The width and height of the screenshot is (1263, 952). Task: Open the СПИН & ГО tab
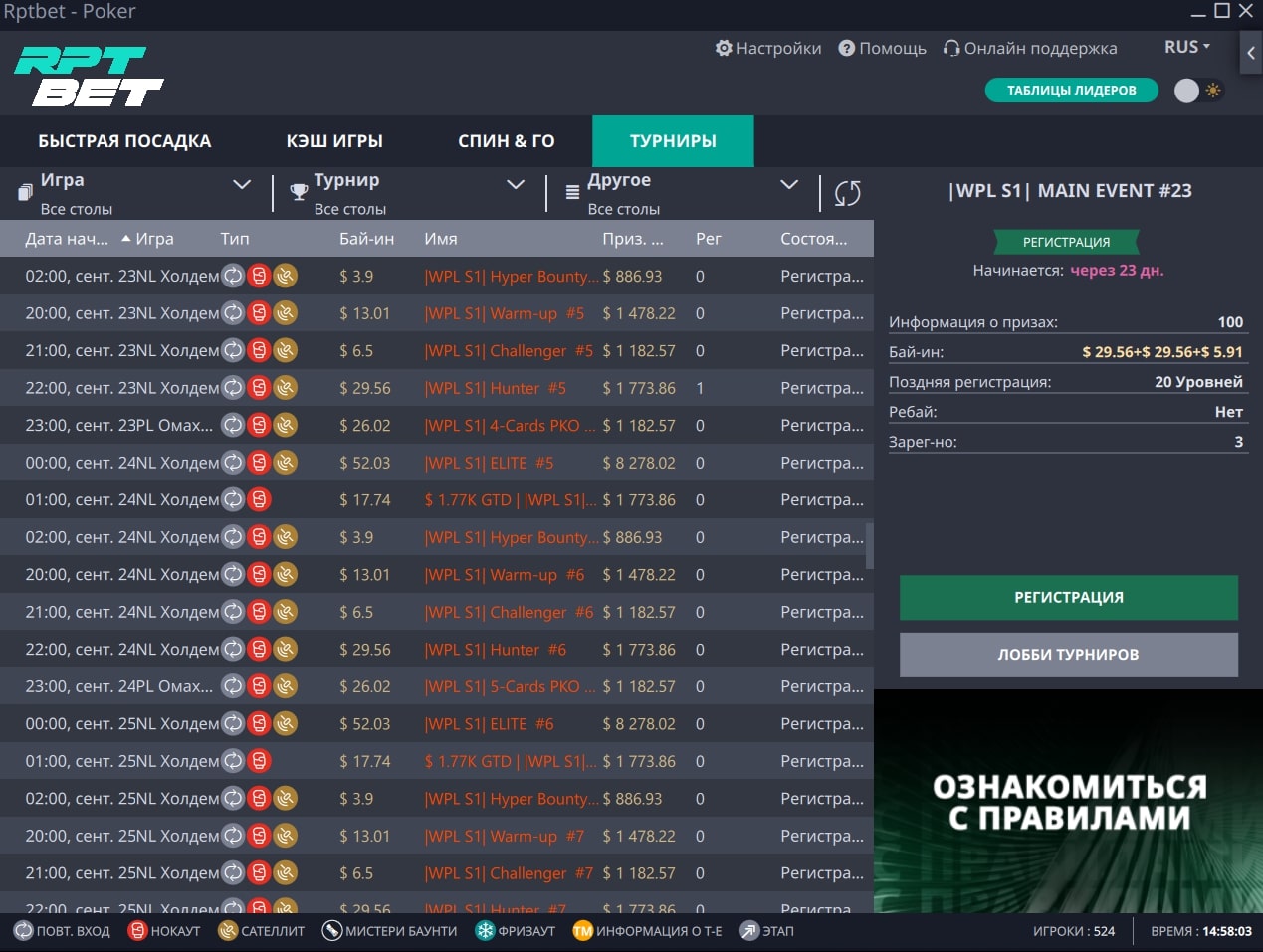pos(507,140)
